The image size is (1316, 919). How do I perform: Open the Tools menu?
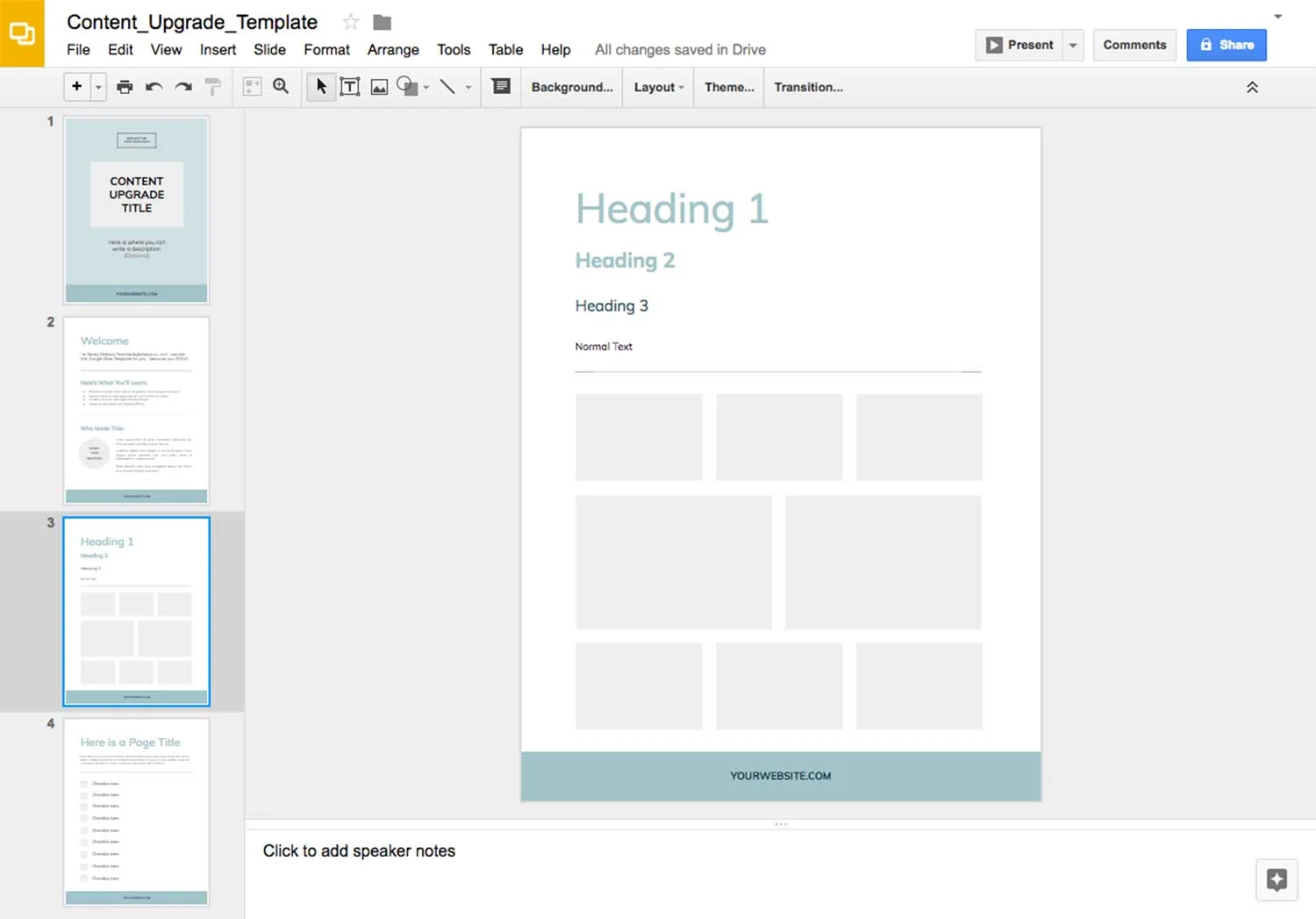pos(454,50)
